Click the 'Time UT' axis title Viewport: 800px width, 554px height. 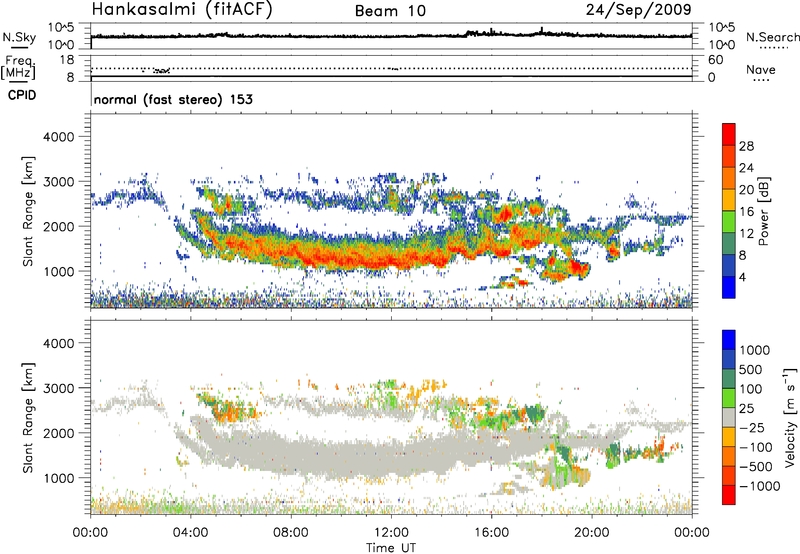pyautogui.click(x=391, y=548)
